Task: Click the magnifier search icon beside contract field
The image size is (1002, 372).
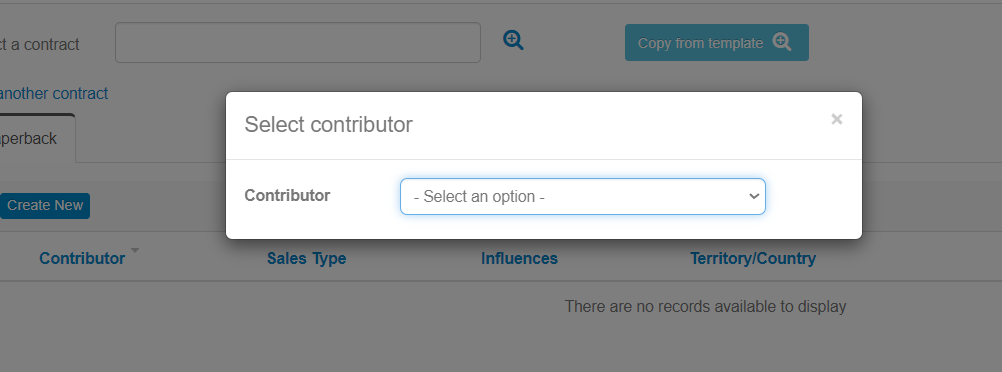Action: (x=513, y=40)
